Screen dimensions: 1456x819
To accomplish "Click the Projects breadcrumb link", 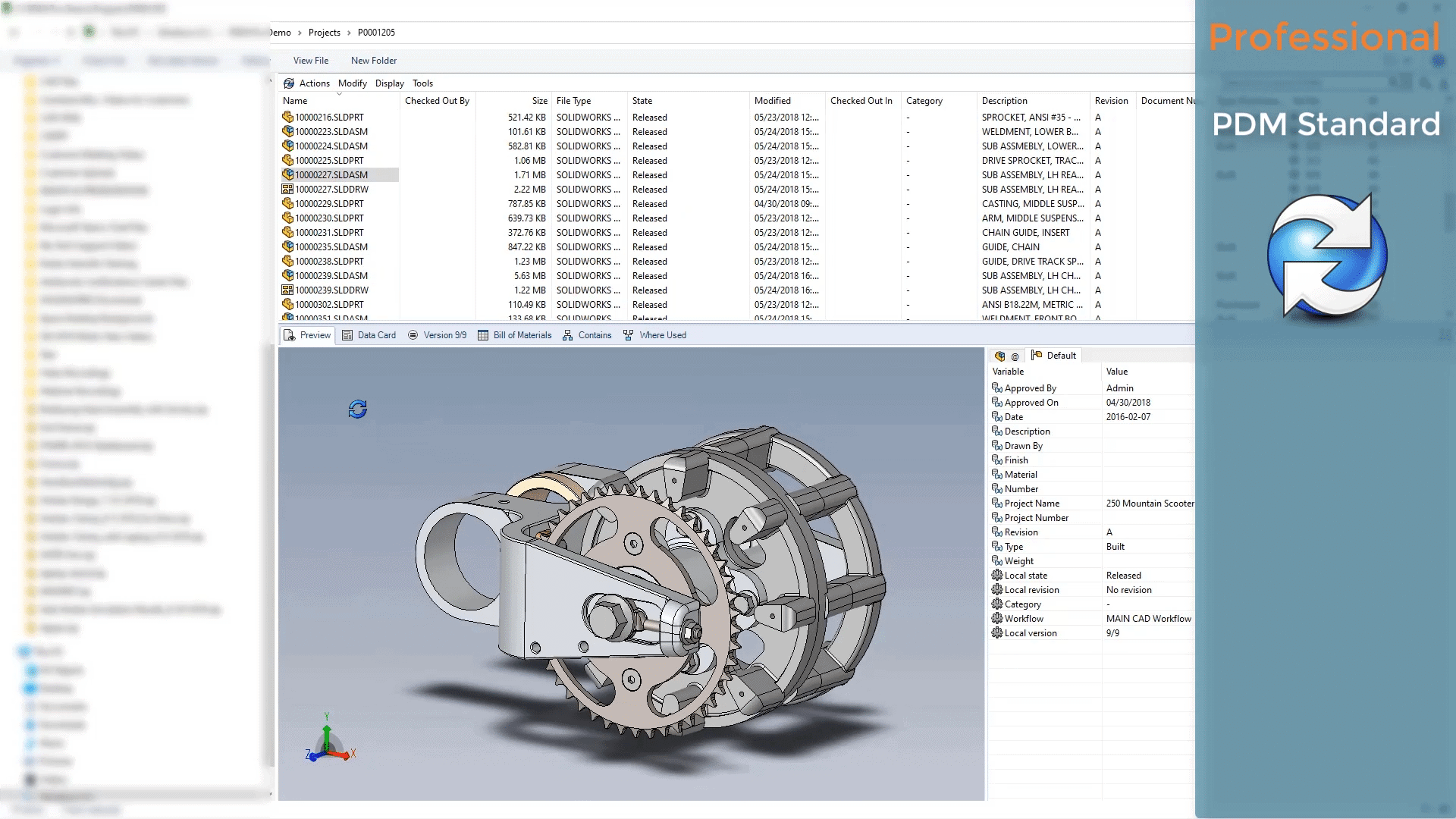I will [x=325, y=33].
